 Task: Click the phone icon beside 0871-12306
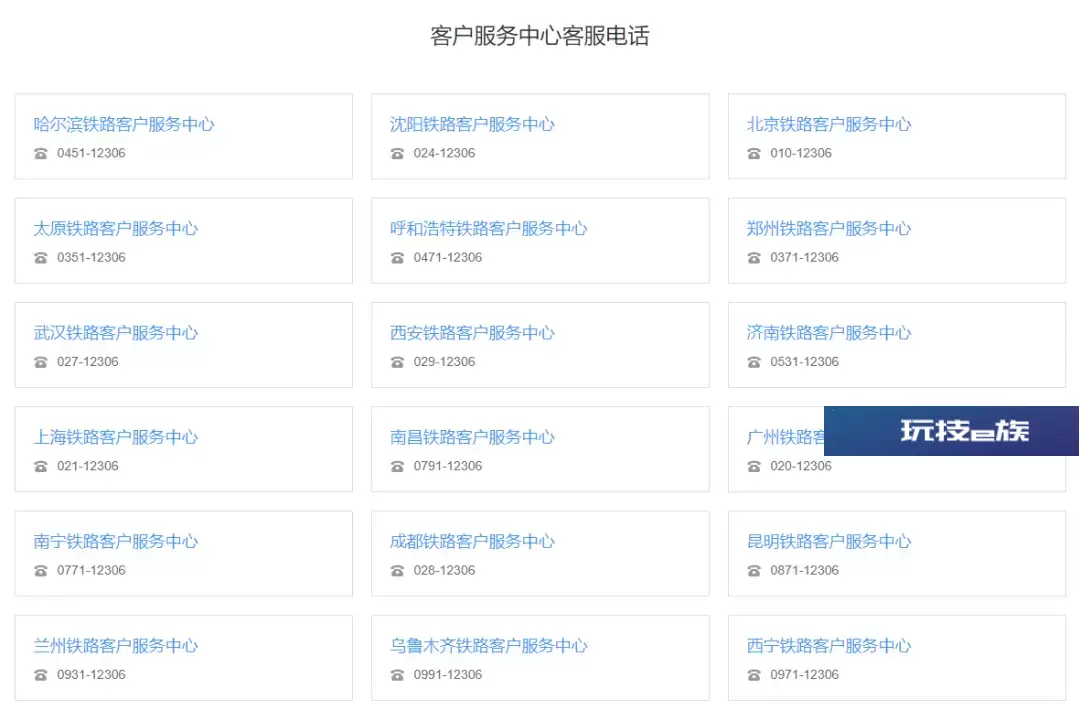click(x=754, y=571)
